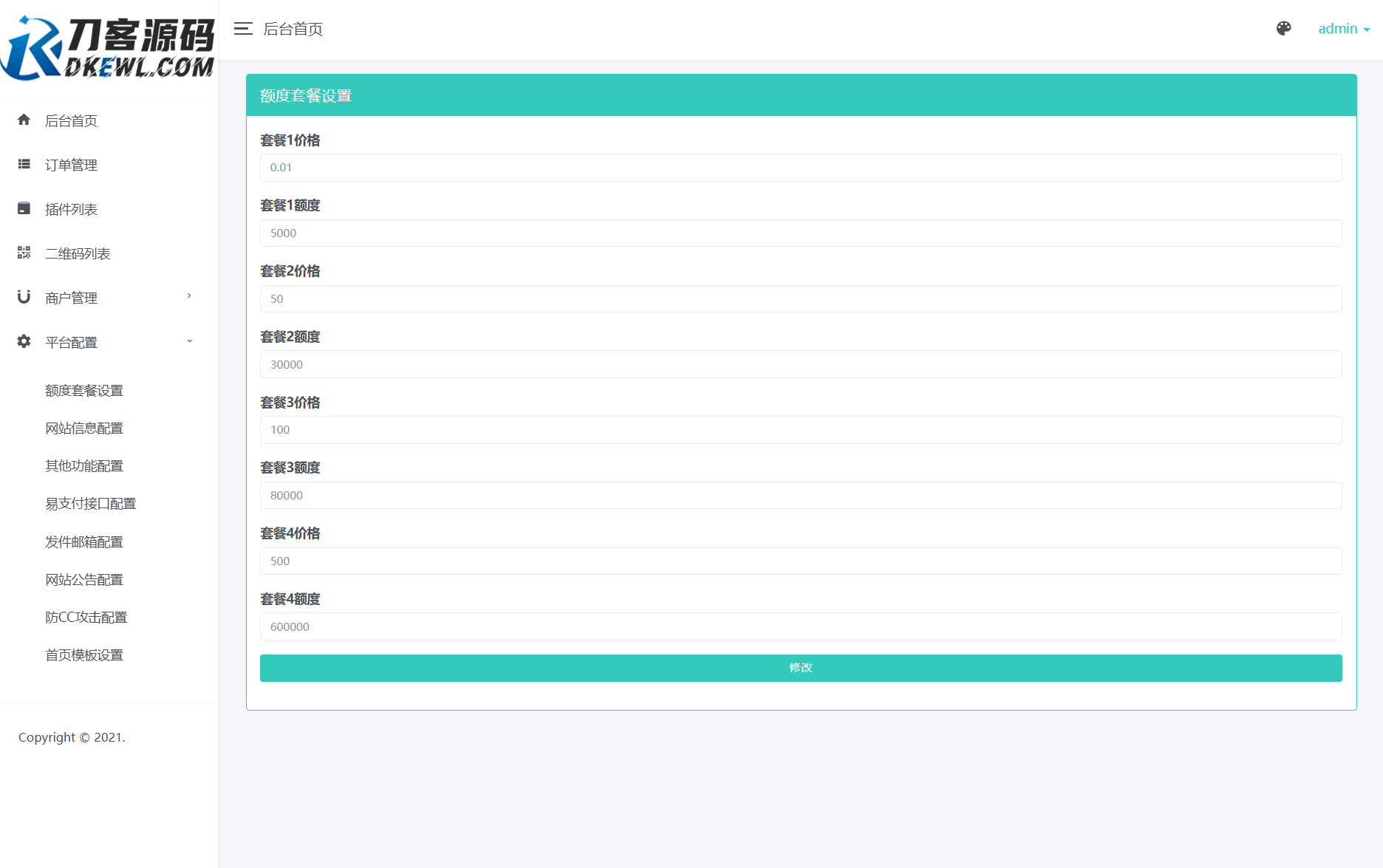Toggle the sidebar with the hamburger icon
Screen dimensions: 1383x868
click(x=242, y=29)
